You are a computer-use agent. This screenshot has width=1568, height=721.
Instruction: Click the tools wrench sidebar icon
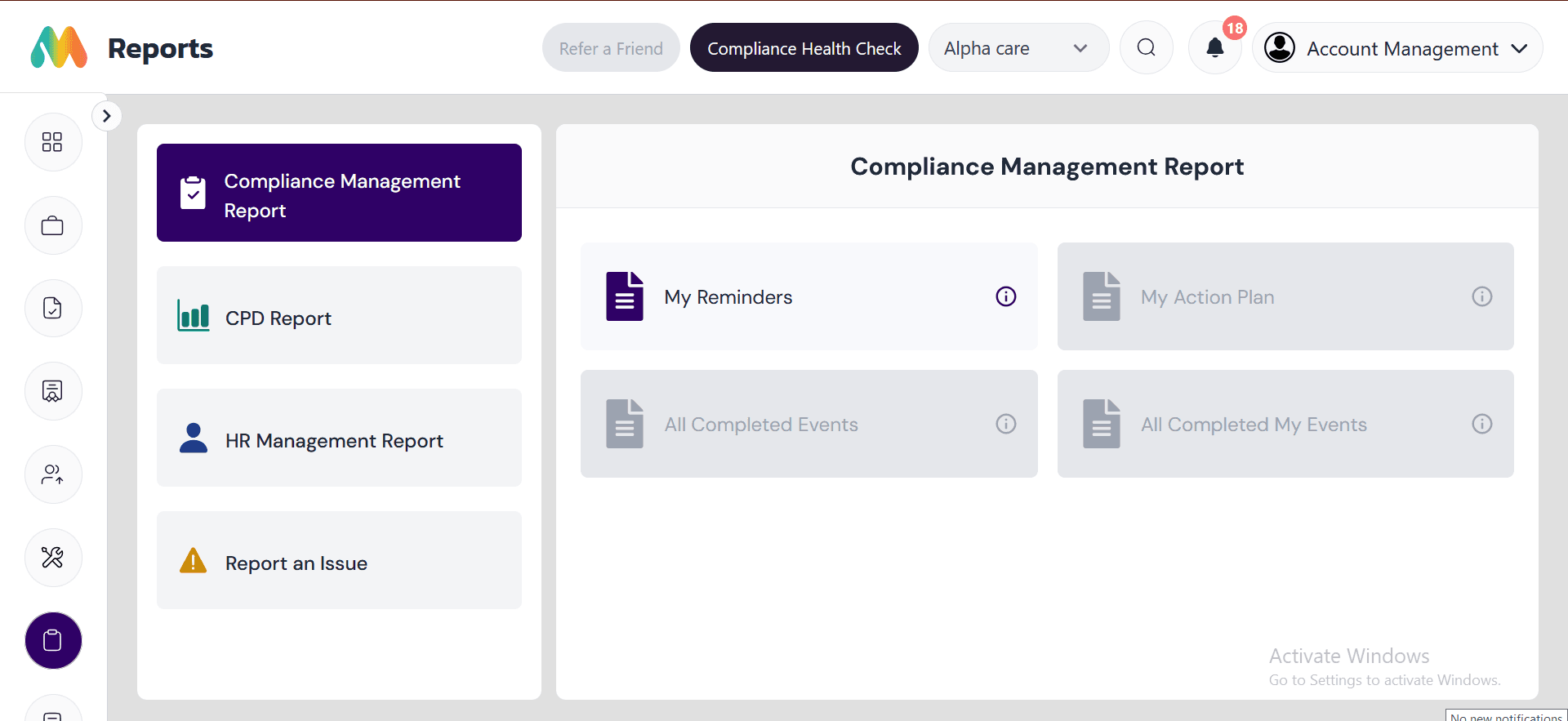click(52, 558)
